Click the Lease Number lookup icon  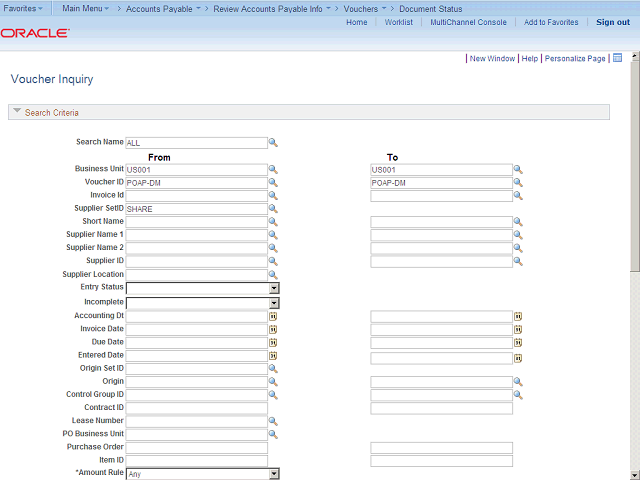(273, 421)
